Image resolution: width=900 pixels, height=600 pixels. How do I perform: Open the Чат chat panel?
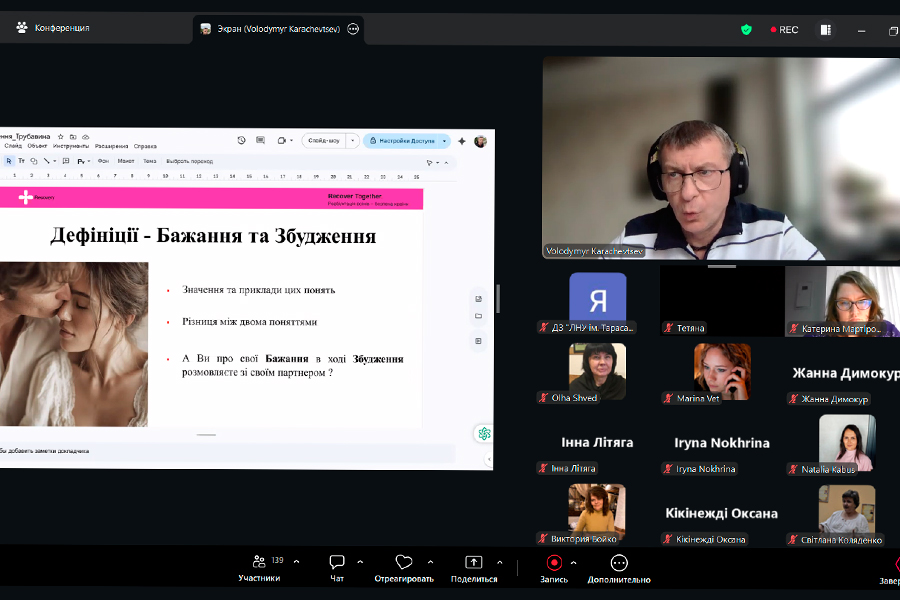pos(337,568)
